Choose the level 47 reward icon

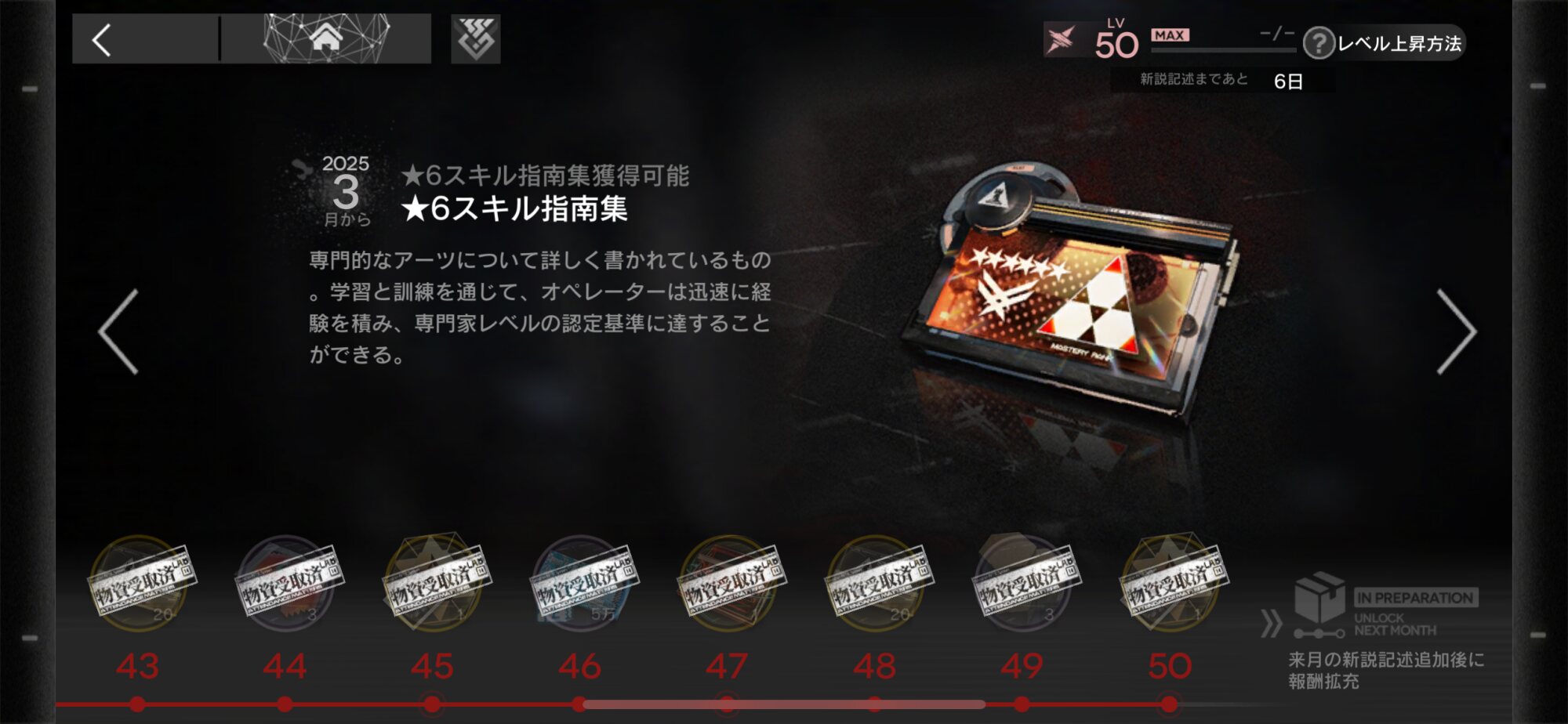pyautogui.click(x=728, y=585)
